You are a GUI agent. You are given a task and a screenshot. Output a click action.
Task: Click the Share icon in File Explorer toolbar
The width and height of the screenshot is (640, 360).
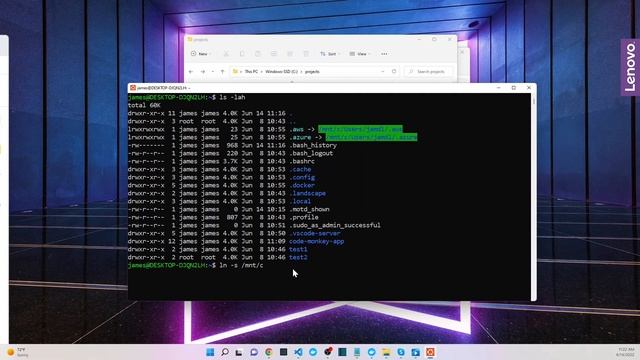(290, 54)
